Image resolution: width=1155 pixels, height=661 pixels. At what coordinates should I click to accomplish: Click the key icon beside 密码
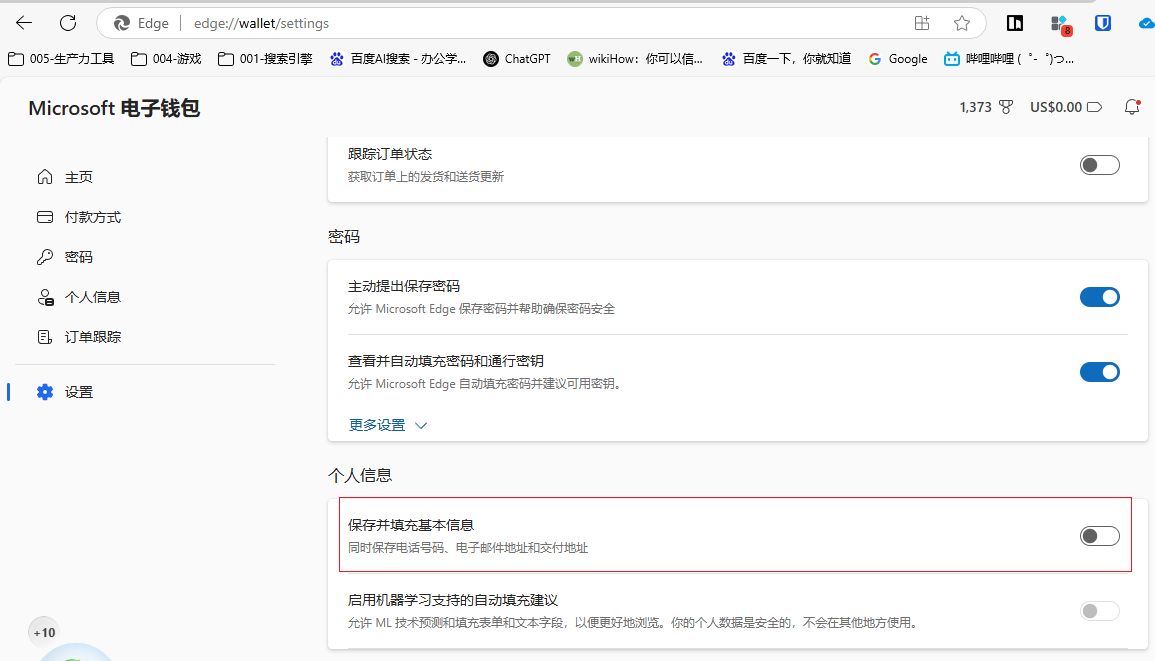(45, 256)
